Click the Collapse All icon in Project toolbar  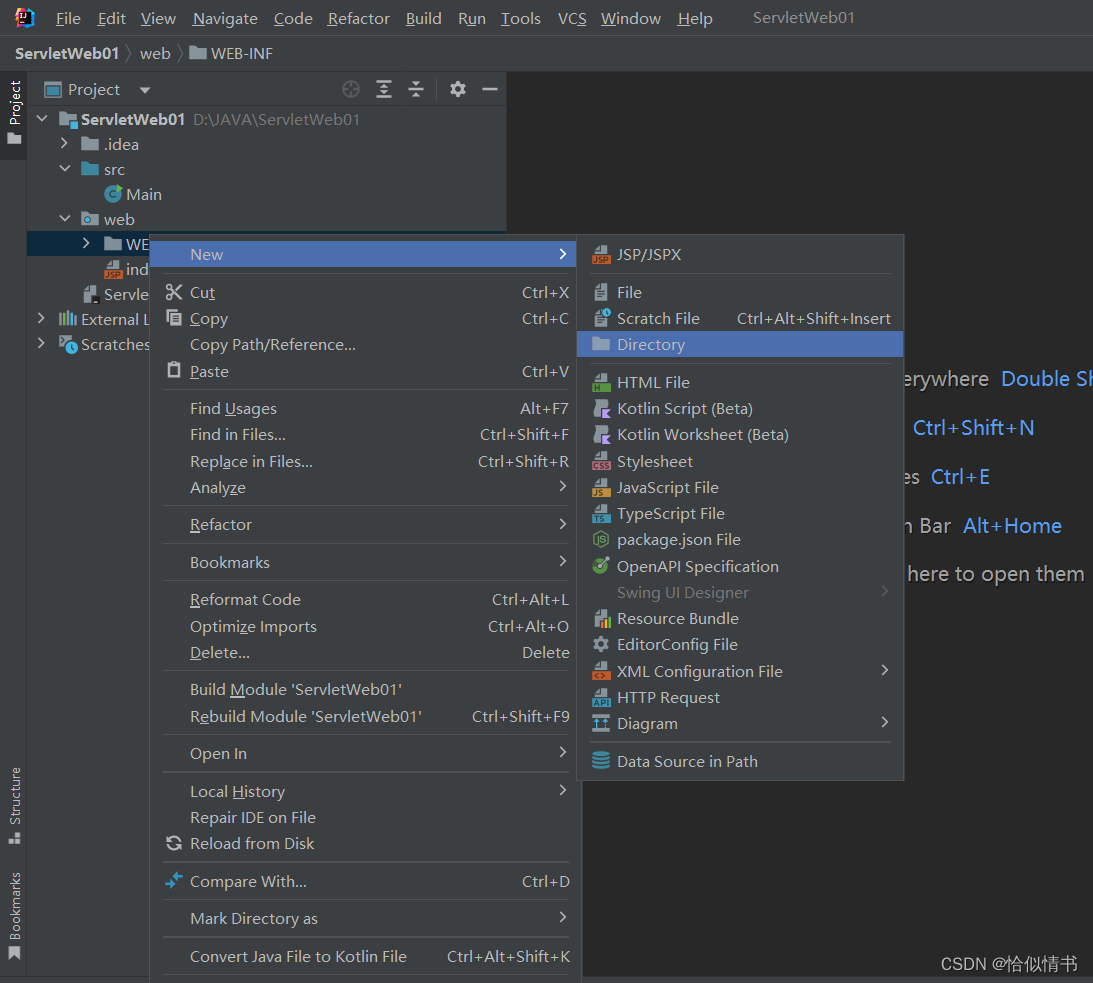coord(416,89)
